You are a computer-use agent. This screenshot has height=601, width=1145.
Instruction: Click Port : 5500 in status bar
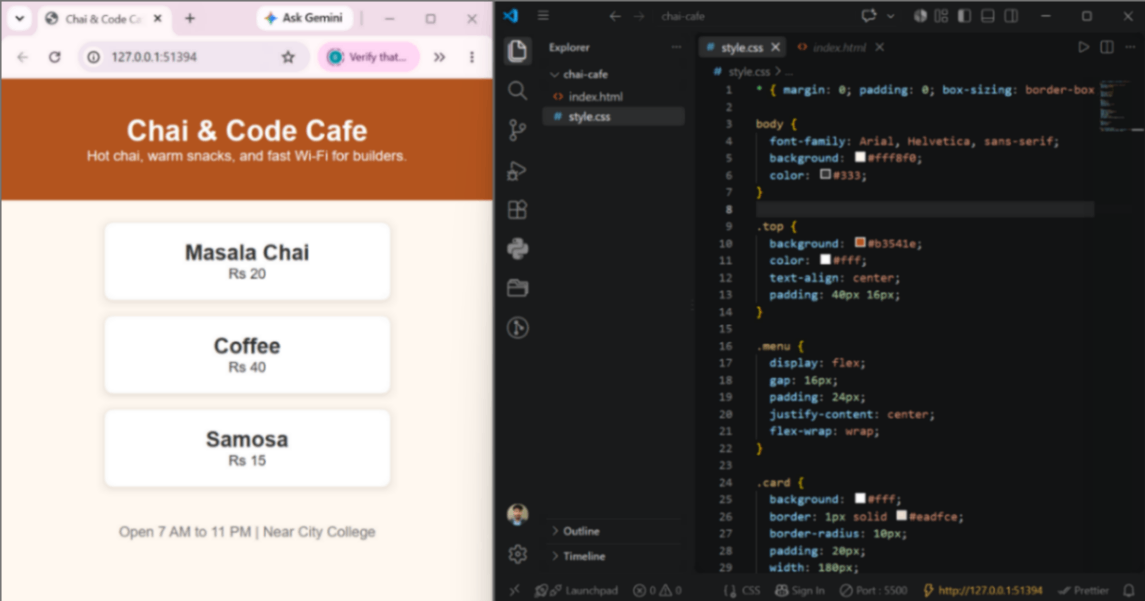click(873, 590)
